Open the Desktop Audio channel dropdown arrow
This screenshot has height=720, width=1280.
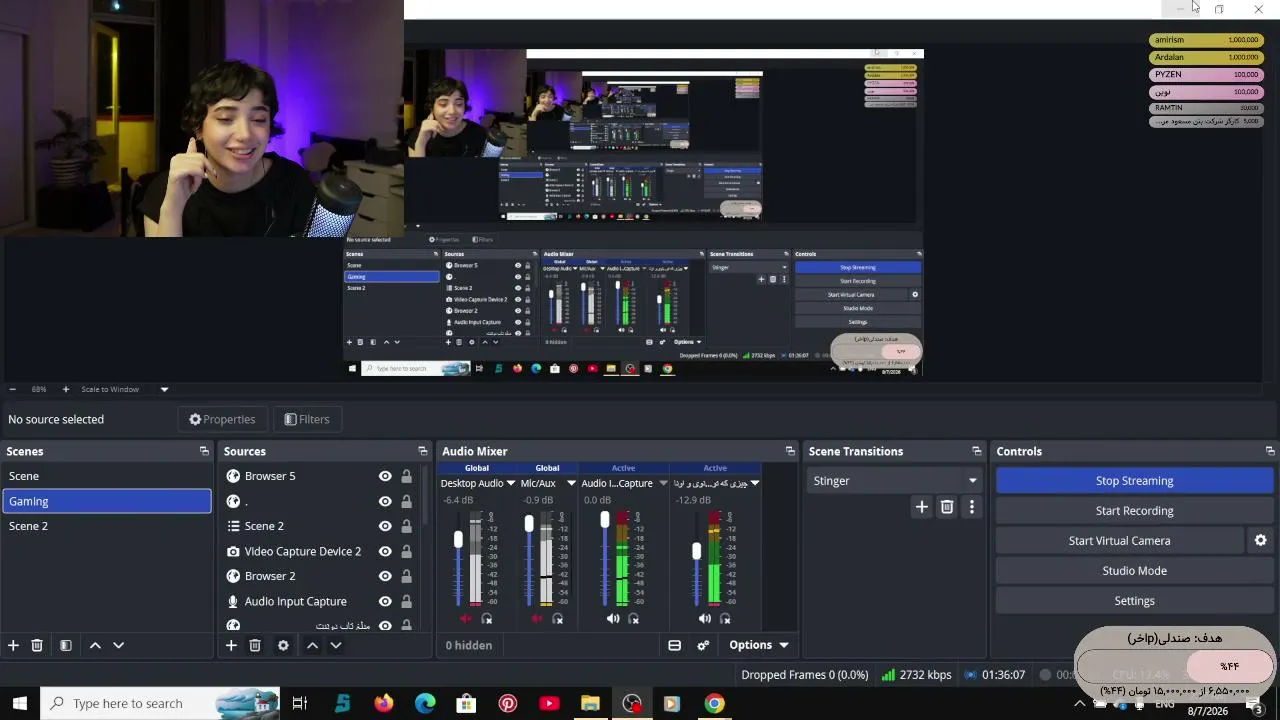tap(510, 484)
